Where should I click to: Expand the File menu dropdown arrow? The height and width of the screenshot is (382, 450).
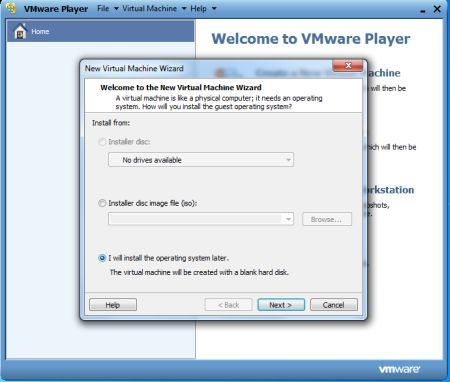pos(116,9)
